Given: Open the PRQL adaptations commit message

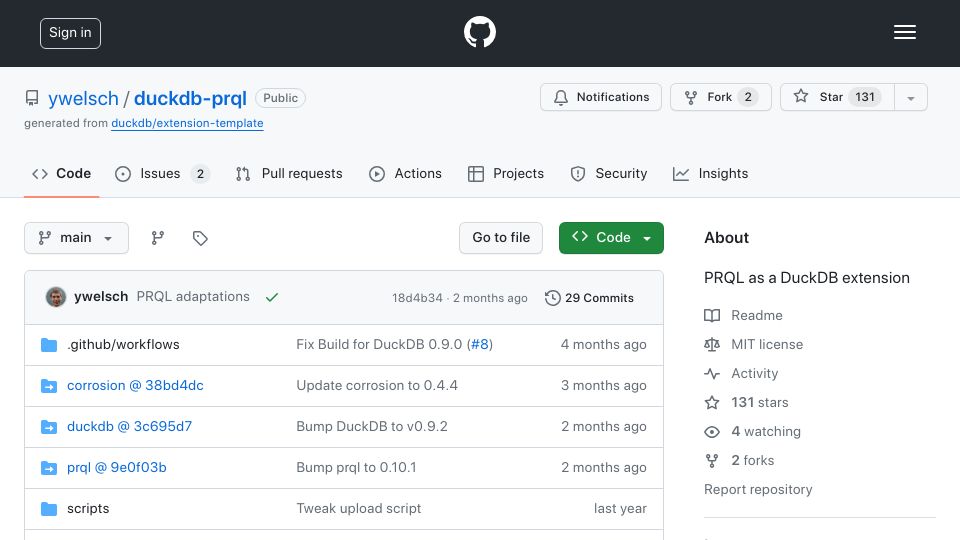Looking at the screenshot, I should point(193,297).
